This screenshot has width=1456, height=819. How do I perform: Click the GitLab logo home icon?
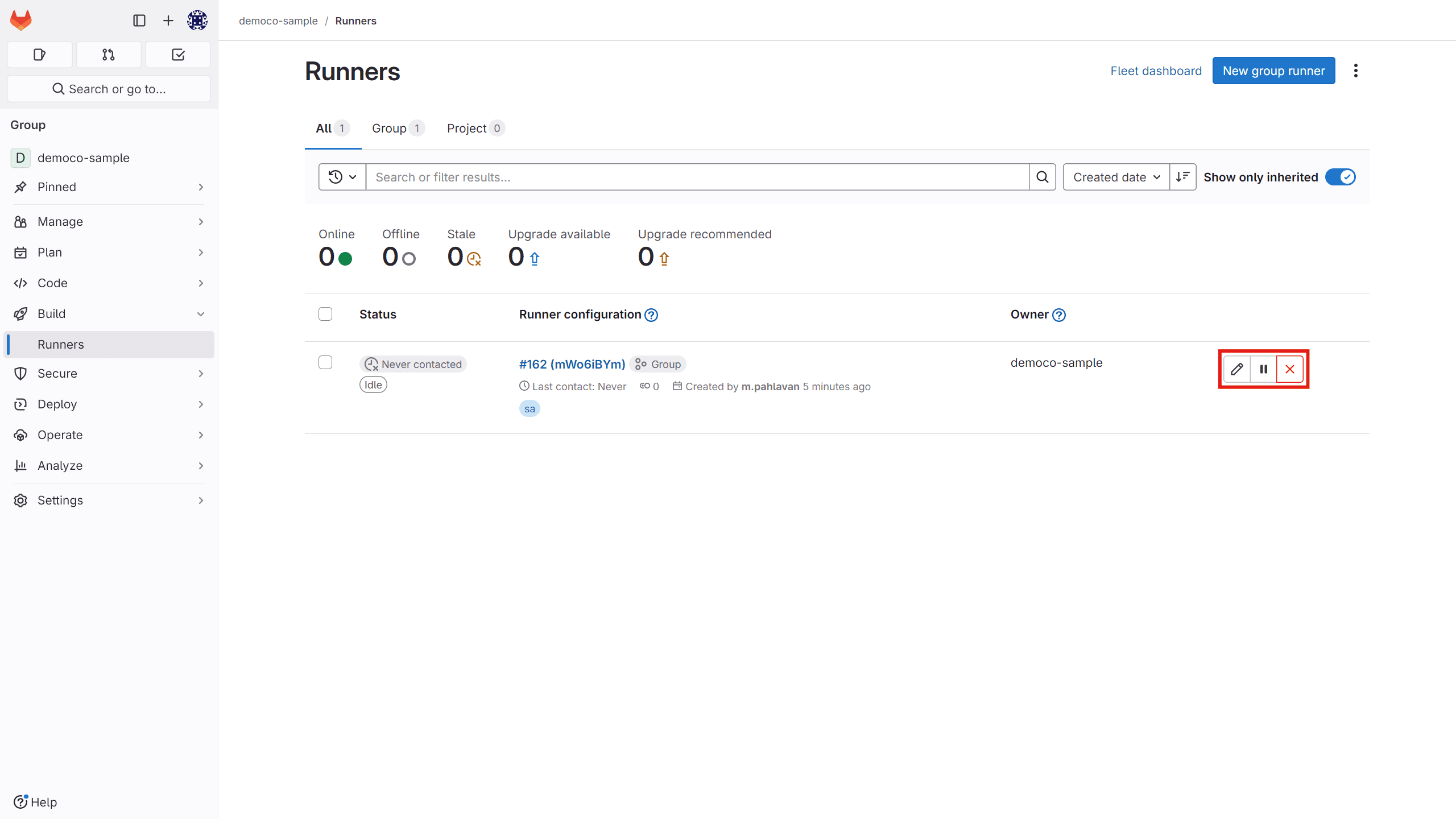[21, 20]
